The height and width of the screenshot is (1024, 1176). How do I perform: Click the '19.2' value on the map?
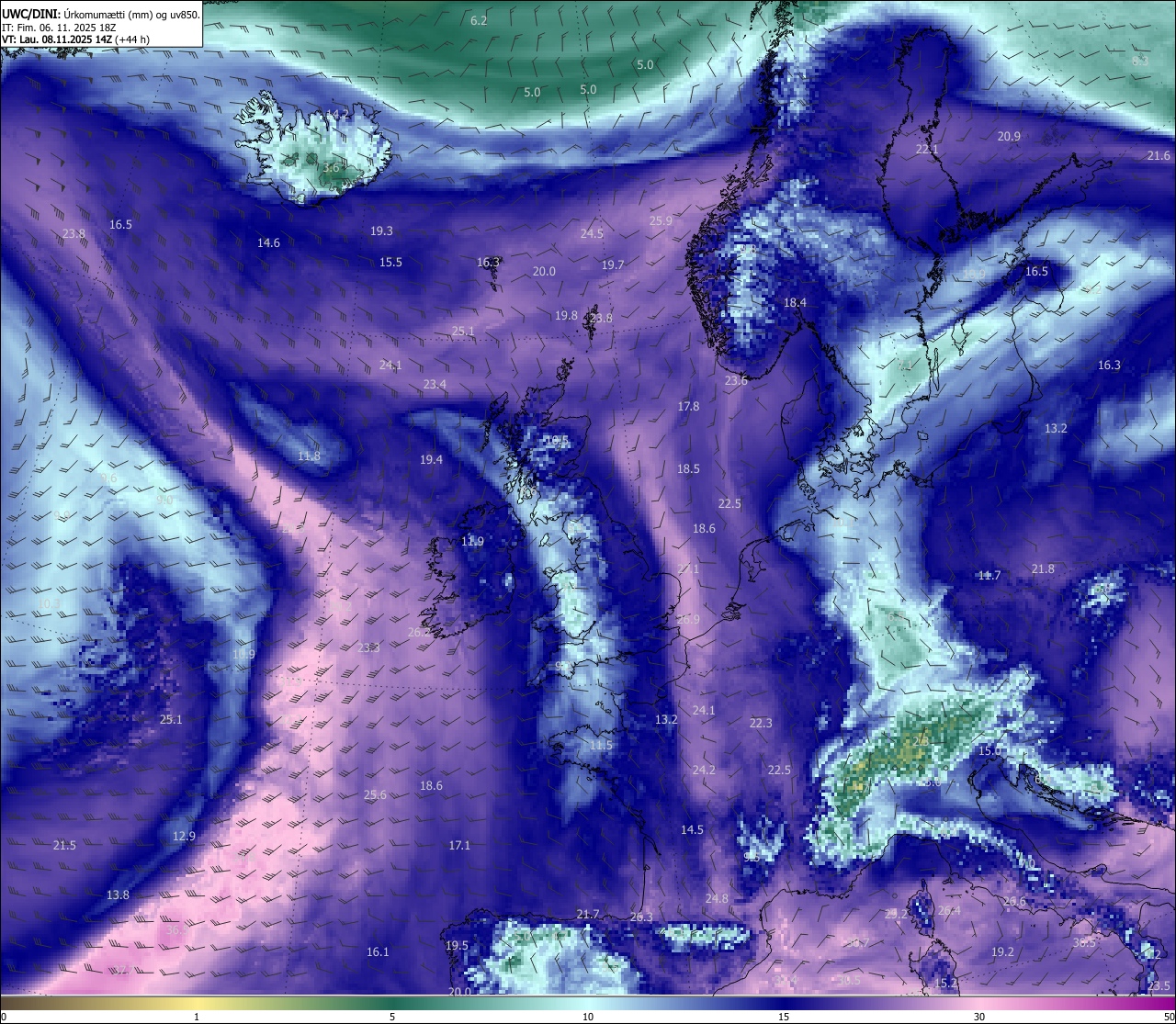click(1002, 951)
